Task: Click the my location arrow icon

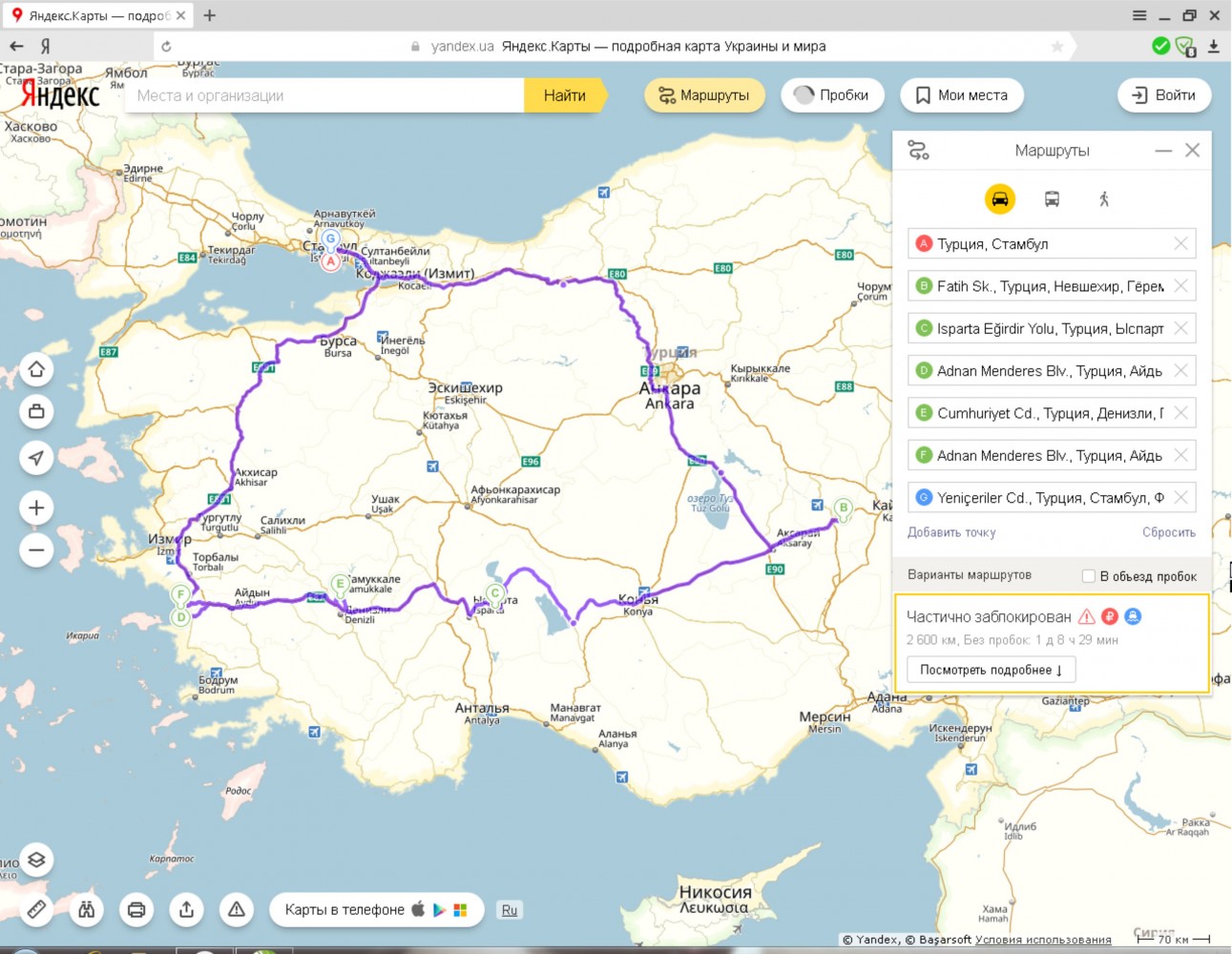Action: 36,458
